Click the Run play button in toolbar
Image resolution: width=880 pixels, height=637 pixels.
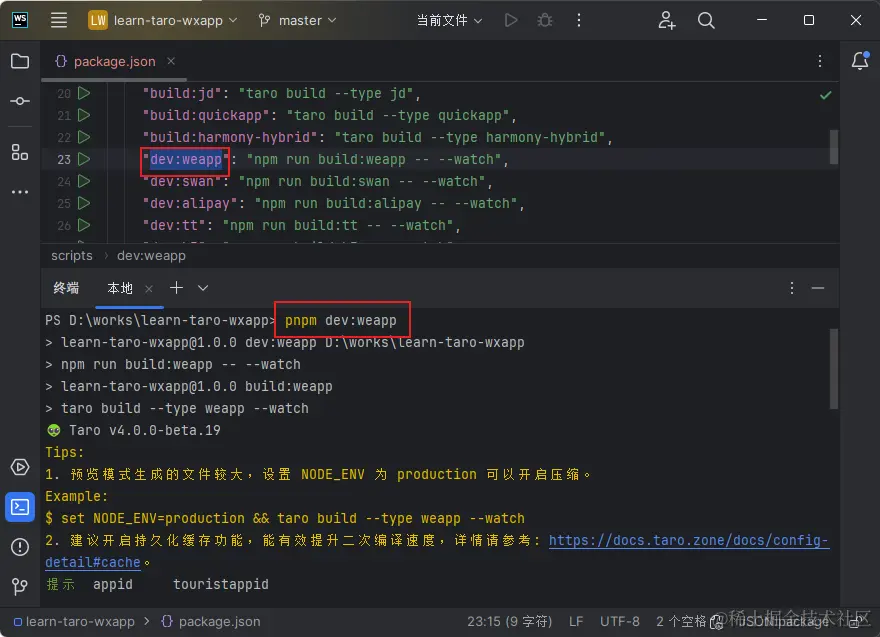pyautogui.click(x=511, y=21)
